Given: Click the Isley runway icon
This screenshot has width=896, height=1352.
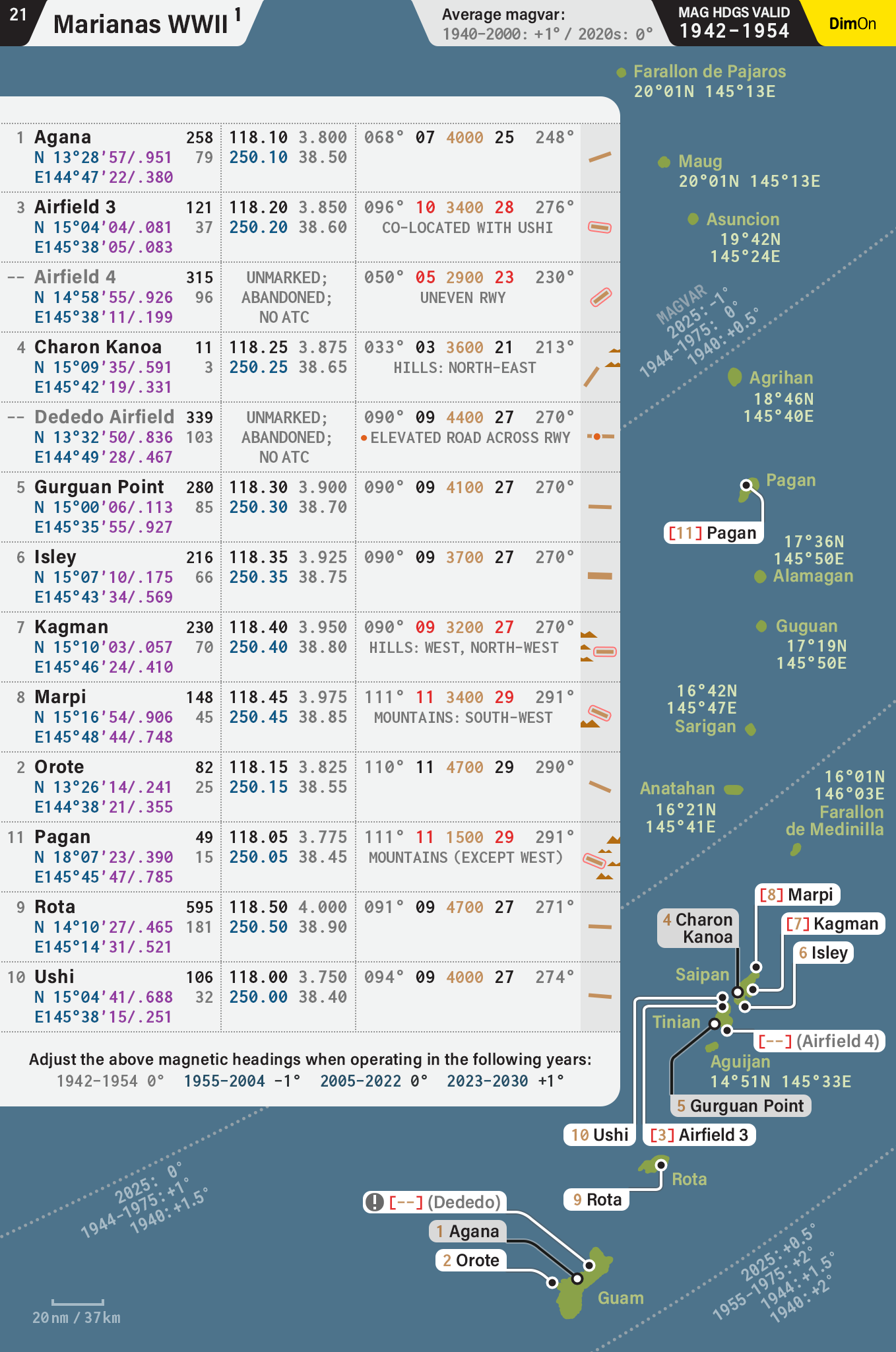Looking at the screenshot, I should pyautogui.click(x=600, y=576).
